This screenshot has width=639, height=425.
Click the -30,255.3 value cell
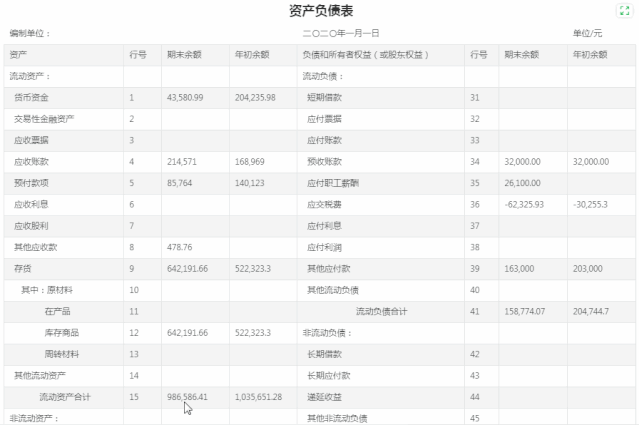pos(590,205)
